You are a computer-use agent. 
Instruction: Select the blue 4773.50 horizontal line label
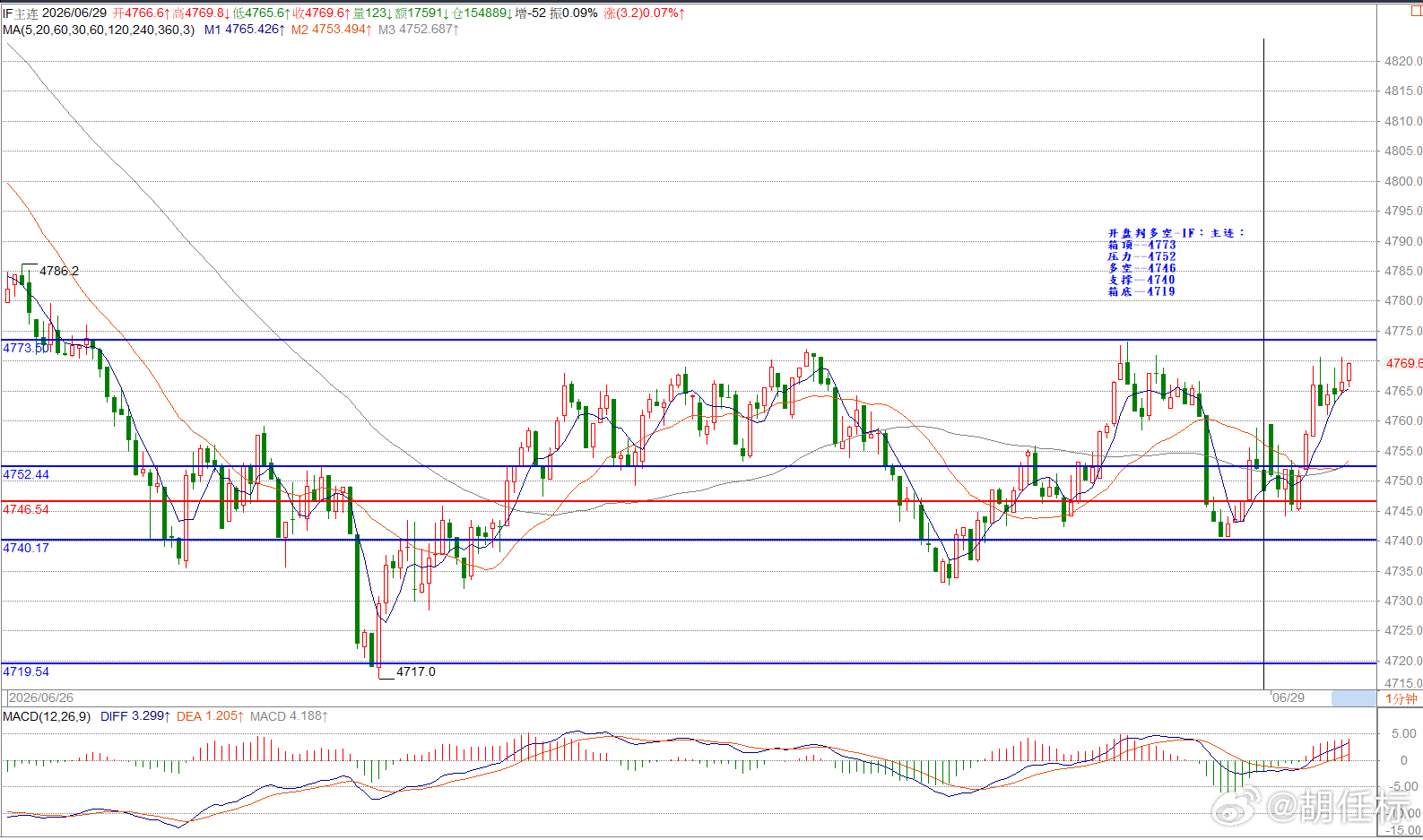(25, 348)
